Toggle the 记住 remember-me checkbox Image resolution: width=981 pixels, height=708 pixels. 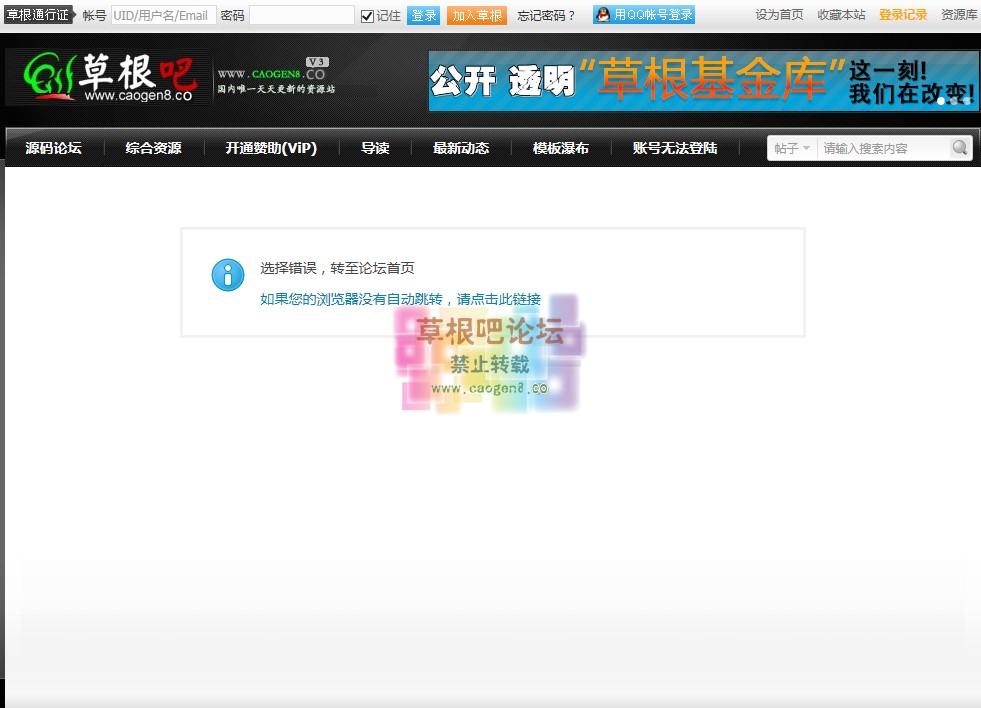(x=367, y=16)
